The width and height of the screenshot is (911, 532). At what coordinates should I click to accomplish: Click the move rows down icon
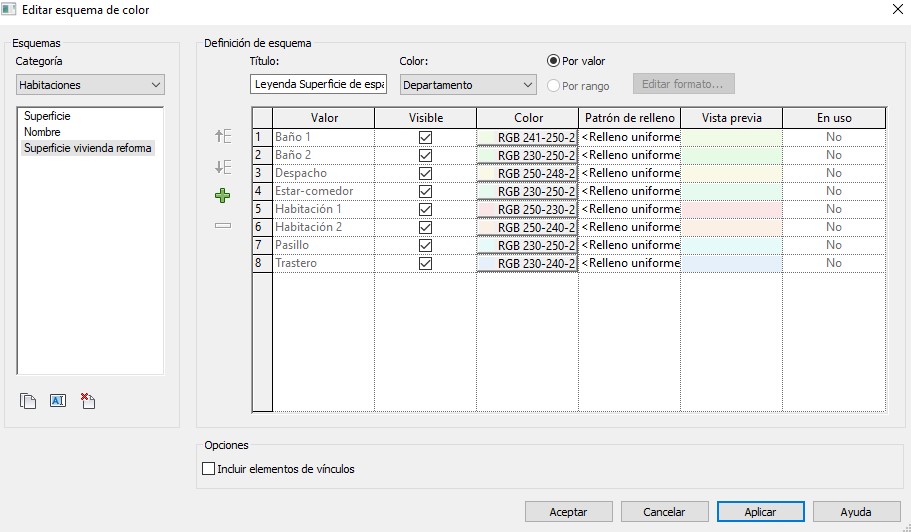click(223, 167)
